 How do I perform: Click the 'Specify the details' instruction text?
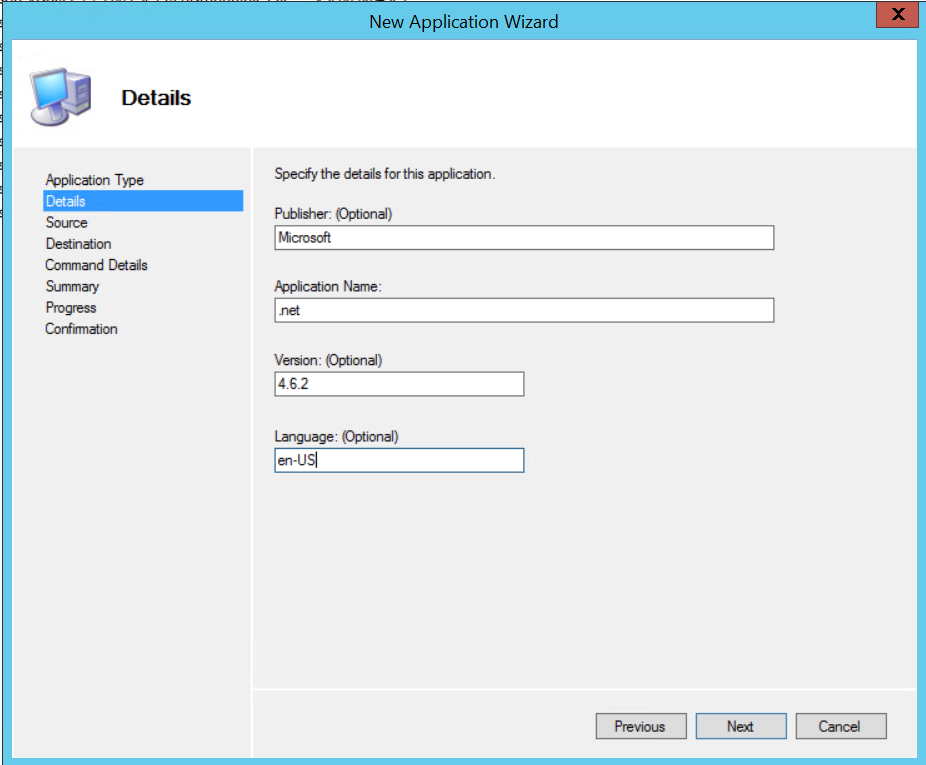385,174
